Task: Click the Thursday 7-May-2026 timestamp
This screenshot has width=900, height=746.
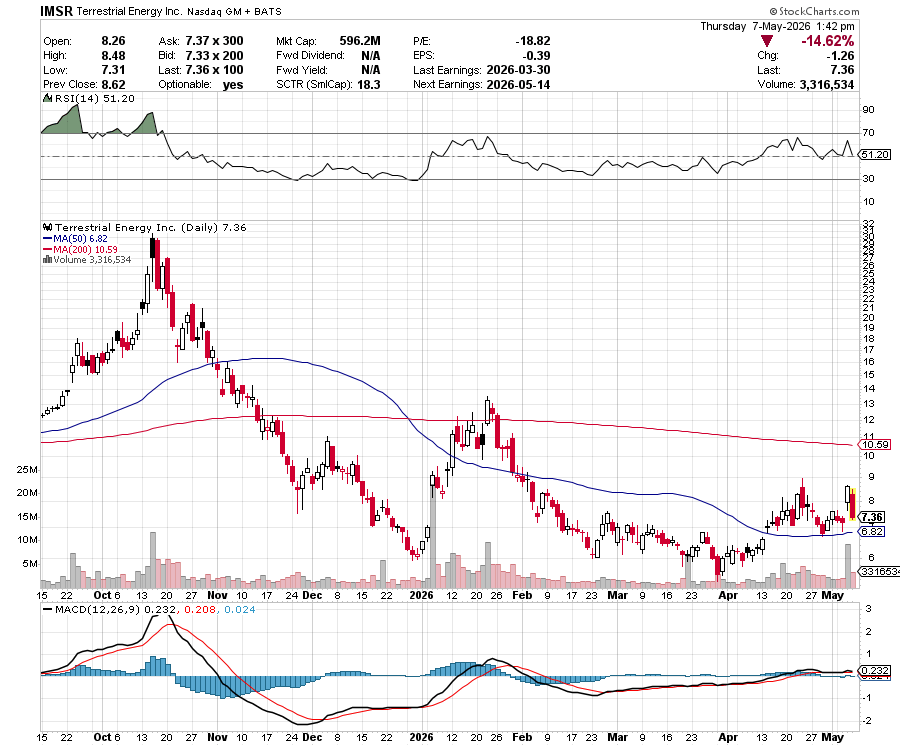Action: 777,26
